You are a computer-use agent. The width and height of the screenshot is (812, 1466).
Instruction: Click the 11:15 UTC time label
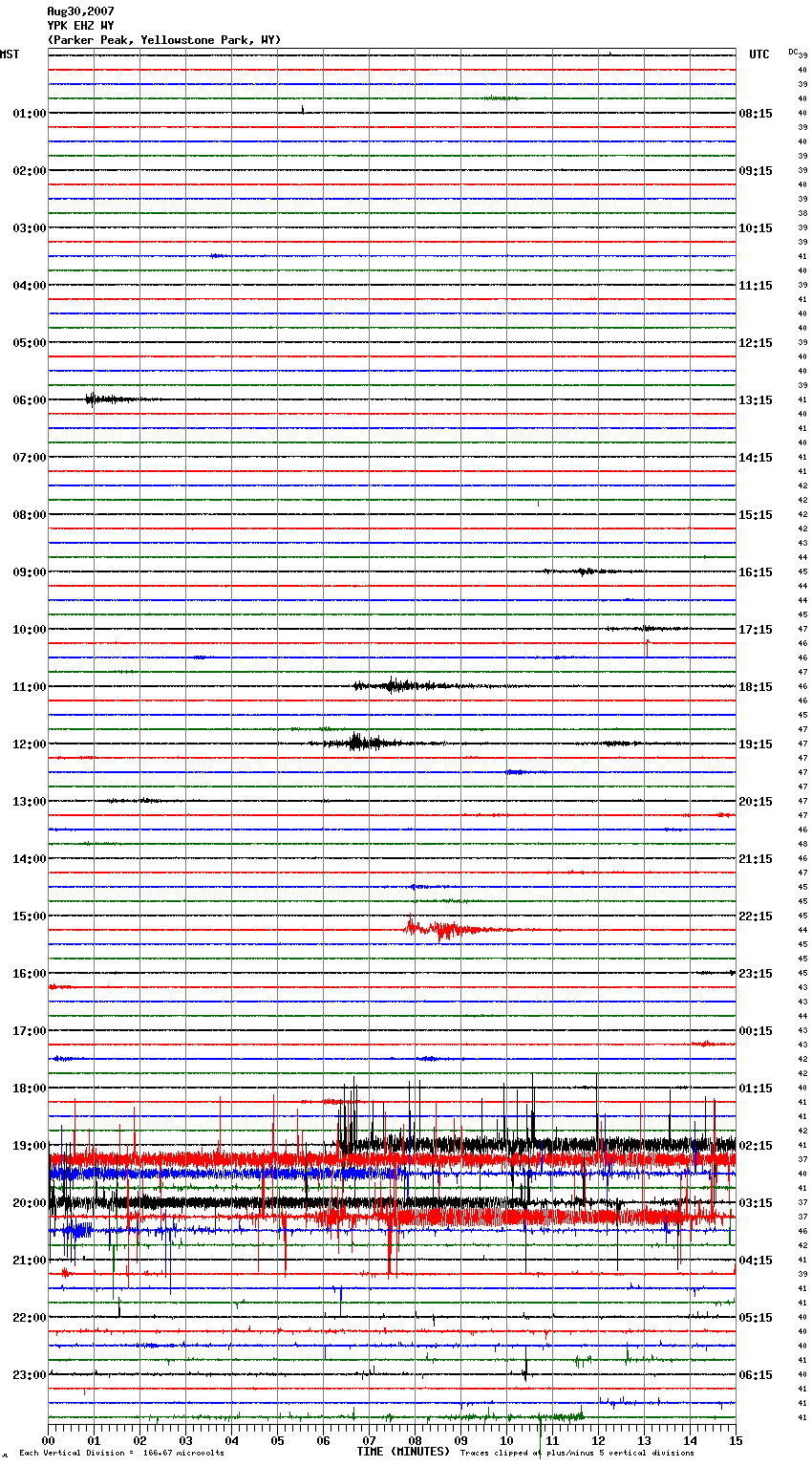[756, 286]
